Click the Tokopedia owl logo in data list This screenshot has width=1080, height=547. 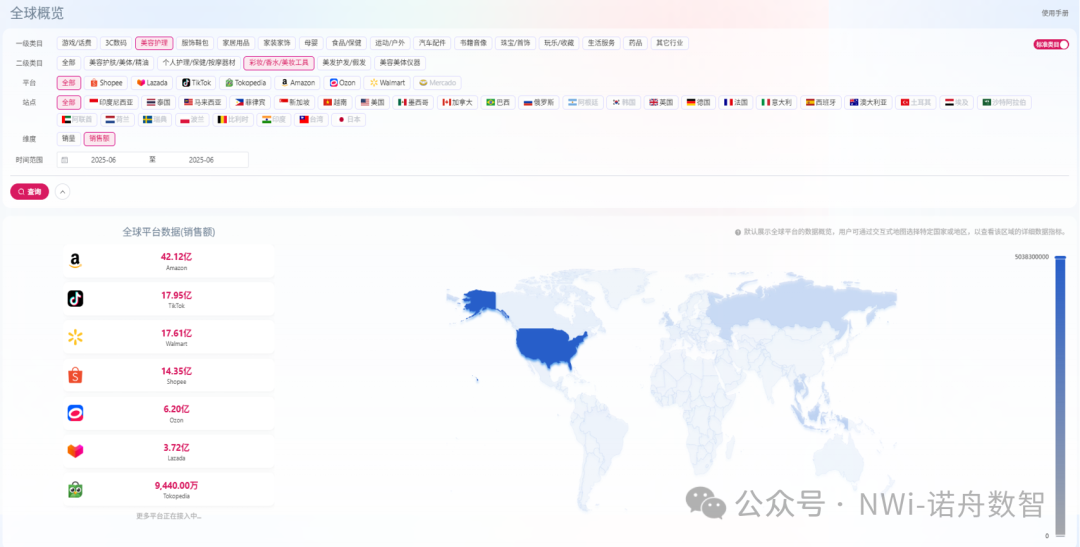[x=75, y=489]
